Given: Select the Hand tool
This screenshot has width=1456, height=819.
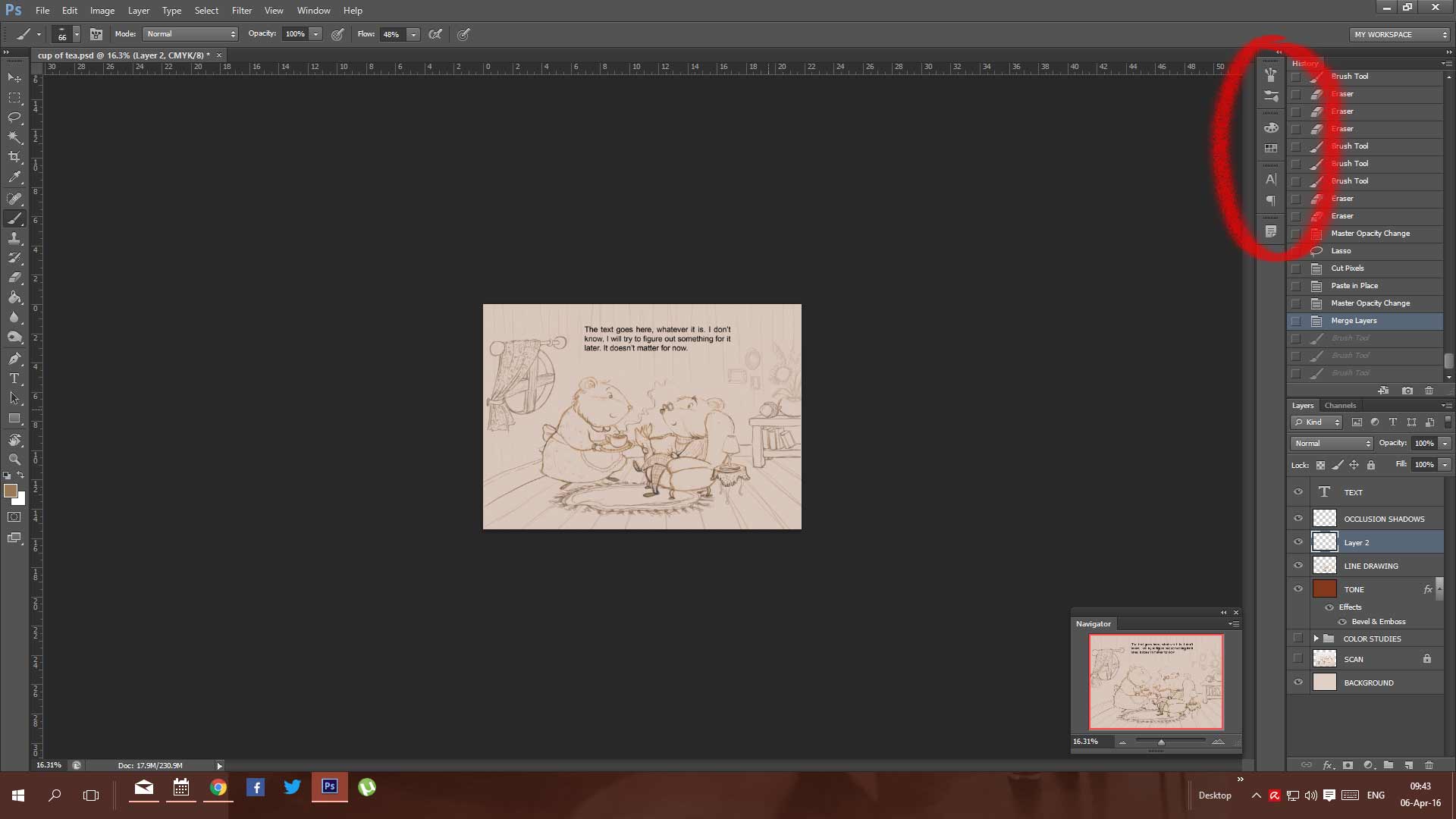Looking at the screenshot, I should [14, 440].
